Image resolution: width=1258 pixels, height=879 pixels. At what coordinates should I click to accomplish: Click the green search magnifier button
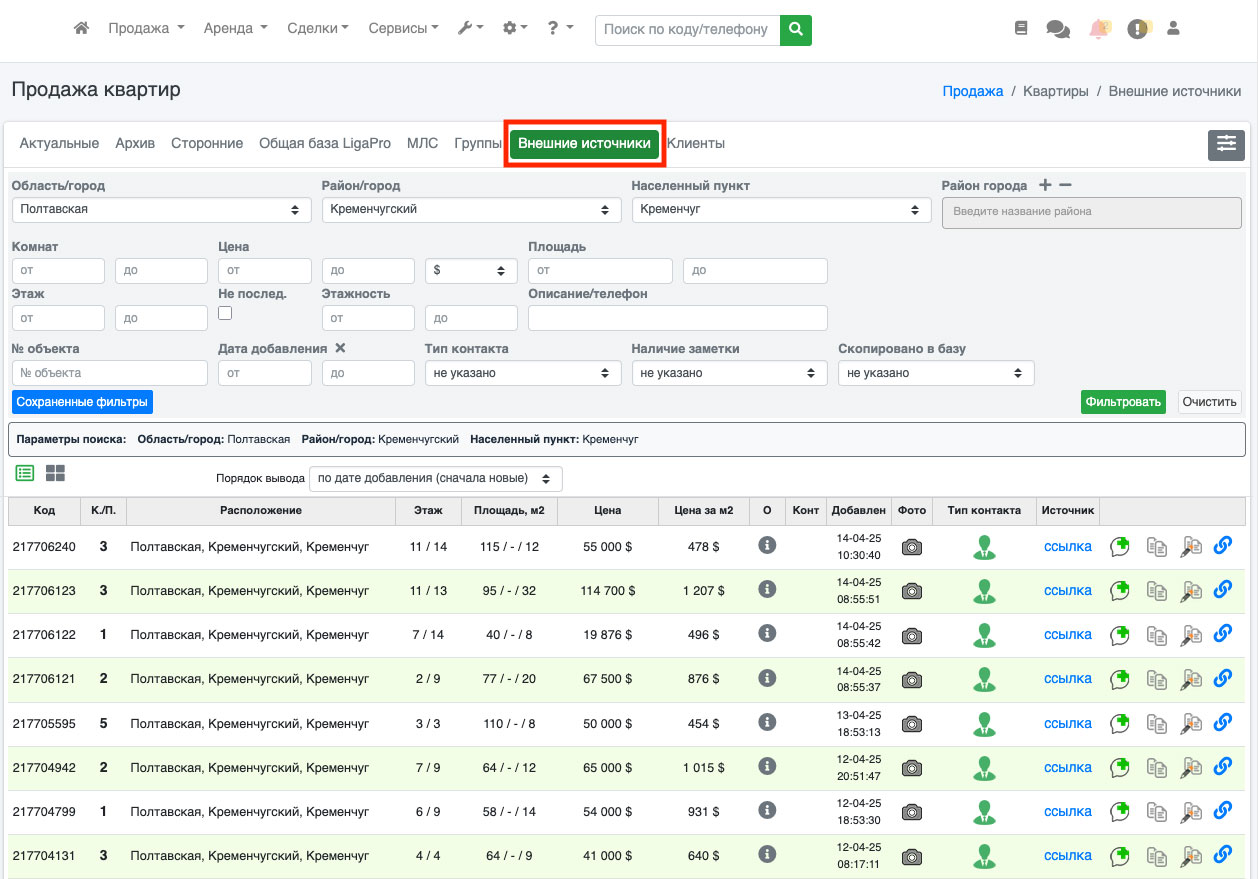tap(795, 29)
